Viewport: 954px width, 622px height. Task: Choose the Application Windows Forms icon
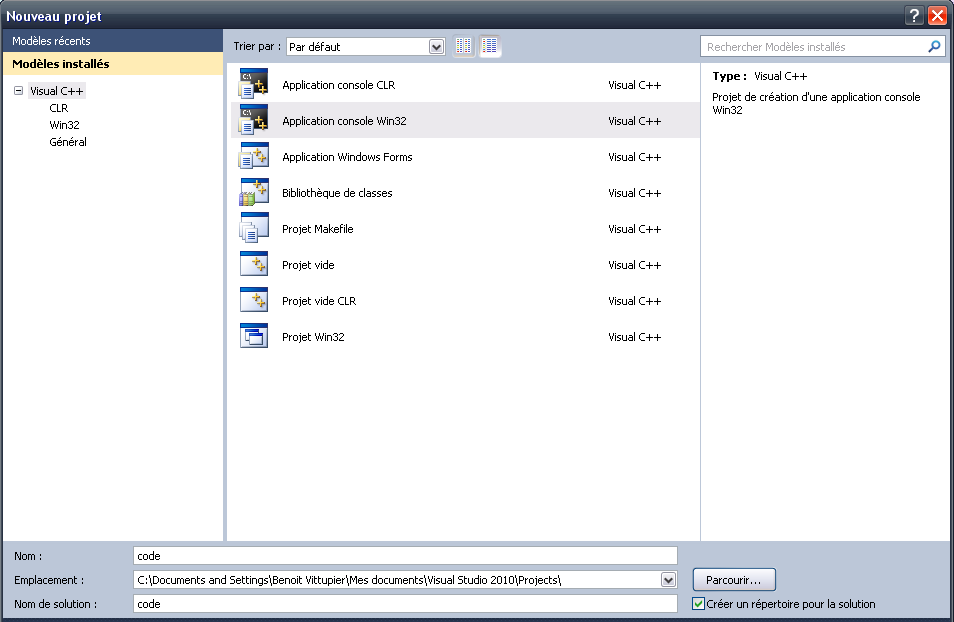[254, 157]
